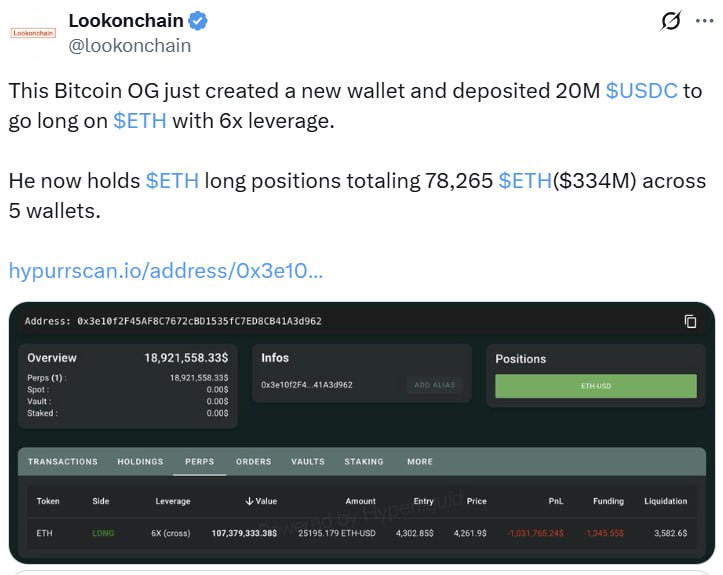Screen dimensions: 723x575
Task: Open the Orders tab
Action: click(253, 462)
